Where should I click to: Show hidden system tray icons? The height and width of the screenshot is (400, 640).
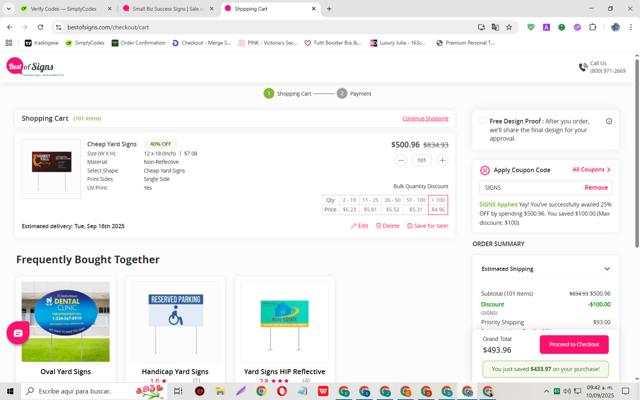pos(546,391)
